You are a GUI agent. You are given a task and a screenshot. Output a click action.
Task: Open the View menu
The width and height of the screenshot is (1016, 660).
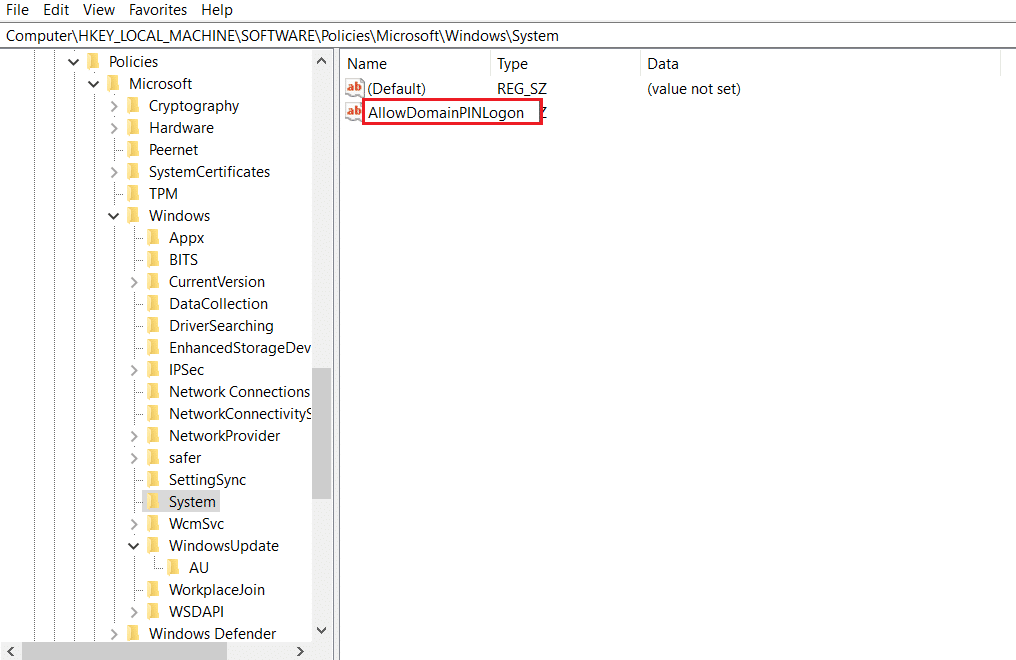[x=98, y=10]
